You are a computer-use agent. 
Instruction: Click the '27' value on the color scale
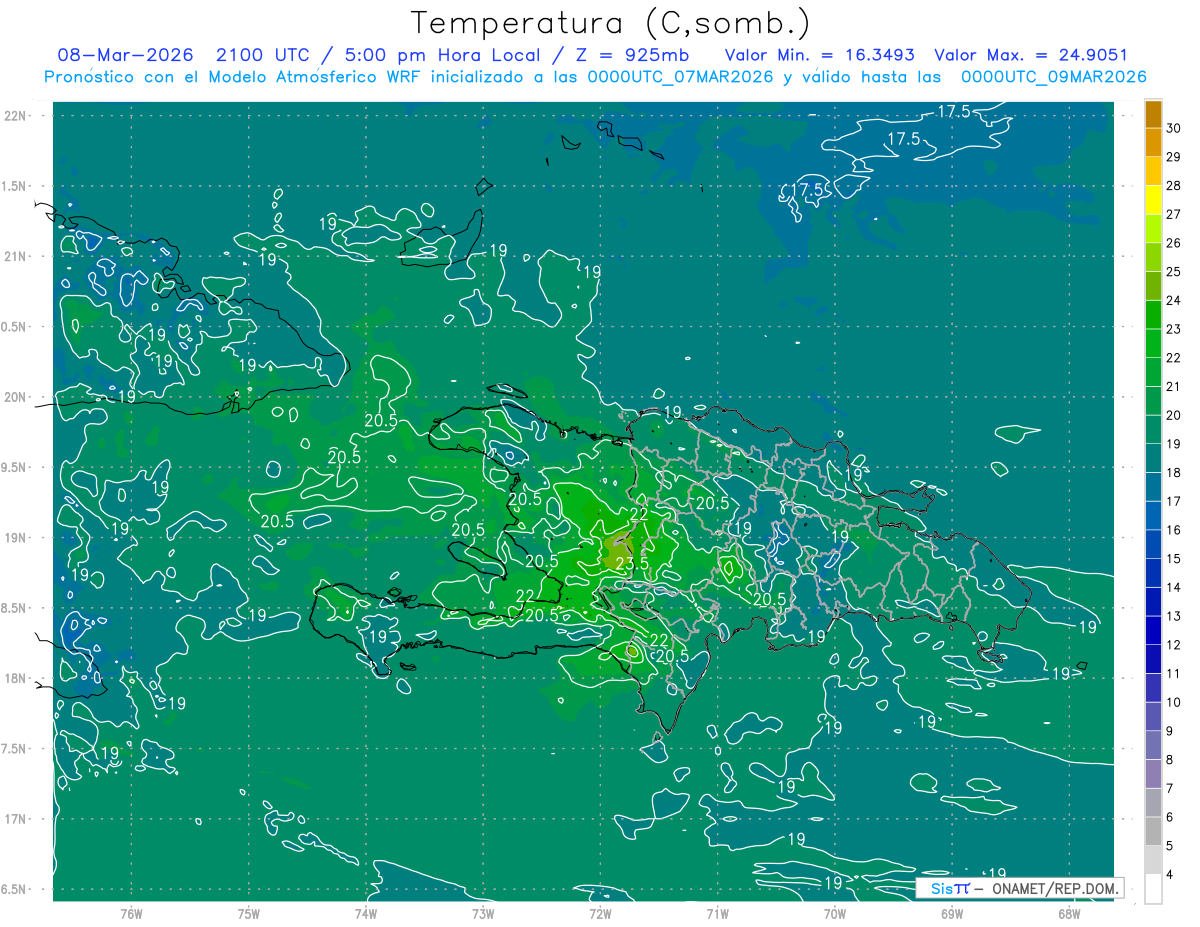(1174, 215)
